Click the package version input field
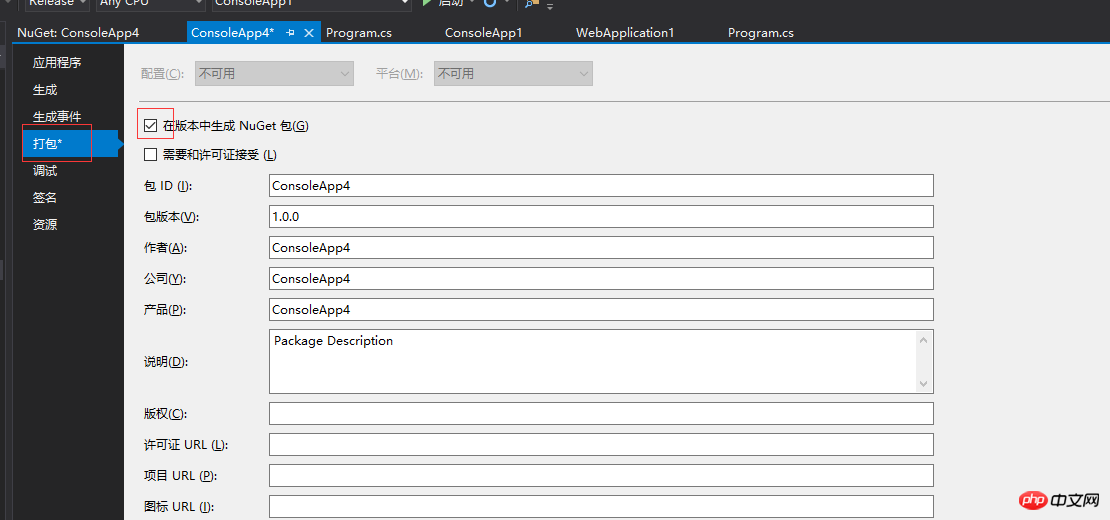This screenshot has height=520, width=1110. (x=601, y=216)
